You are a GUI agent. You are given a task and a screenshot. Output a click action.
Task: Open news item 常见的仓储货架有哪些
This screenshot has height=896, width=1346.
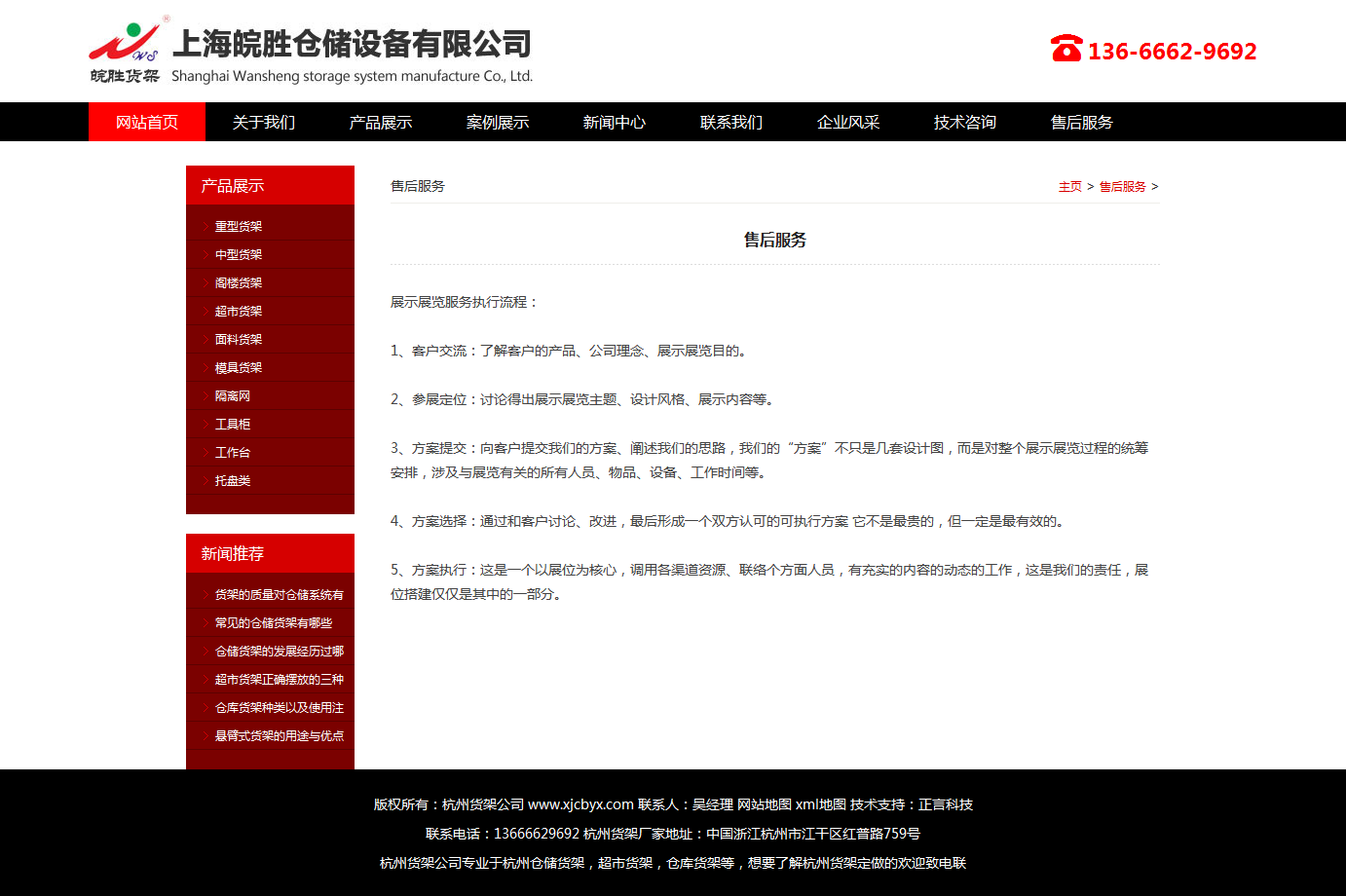[274, 622]
